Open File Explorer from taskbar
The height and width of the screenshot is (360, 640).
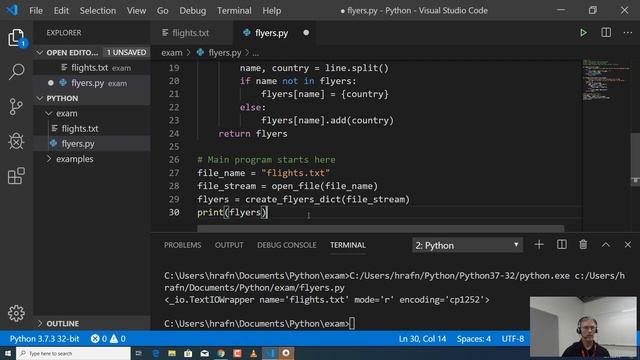(x=172, y=353)
